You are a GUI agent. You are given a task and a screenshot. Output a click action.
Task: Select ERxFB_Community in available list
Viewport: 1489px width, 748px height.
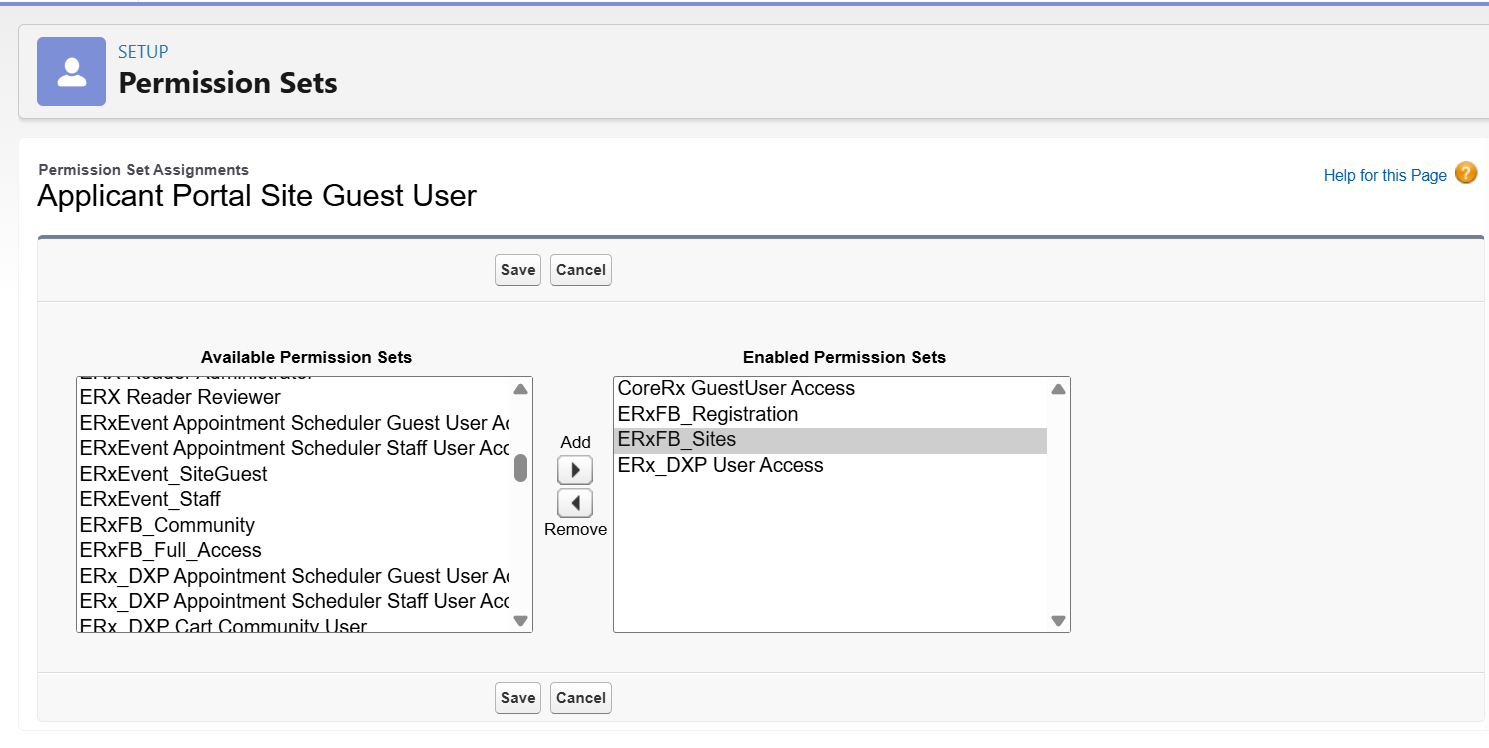click(x=167, y=525)
